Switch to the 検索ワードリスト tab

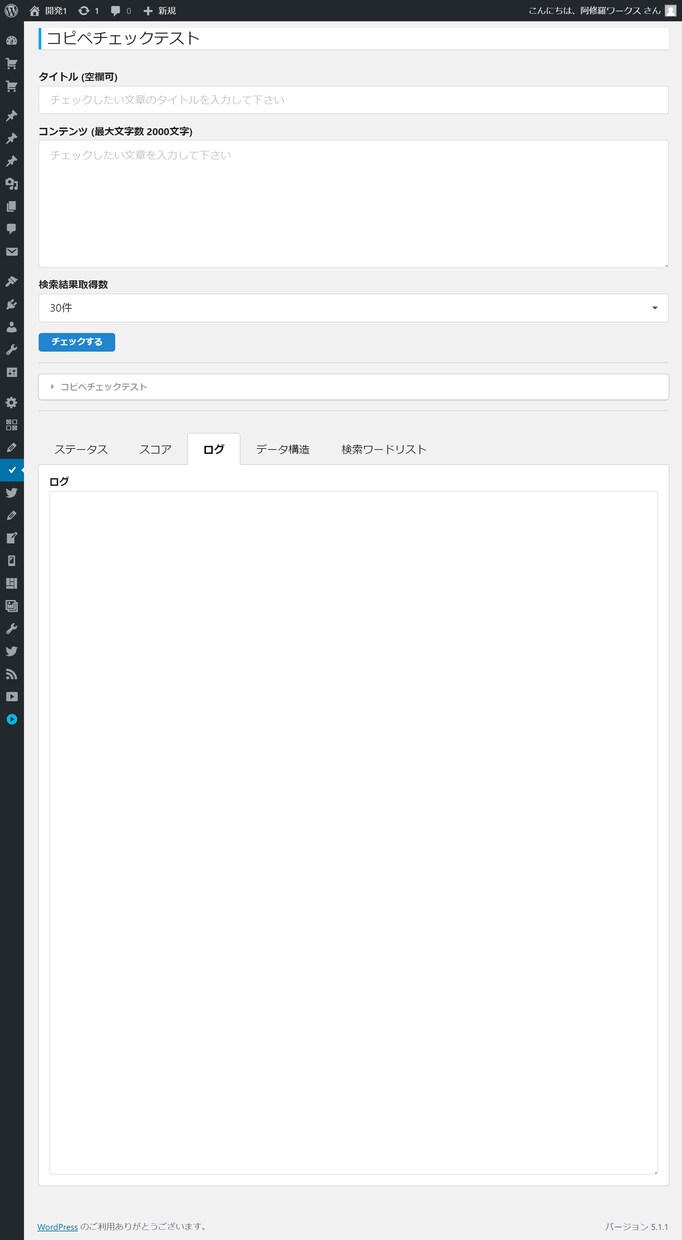click(384, 449)
